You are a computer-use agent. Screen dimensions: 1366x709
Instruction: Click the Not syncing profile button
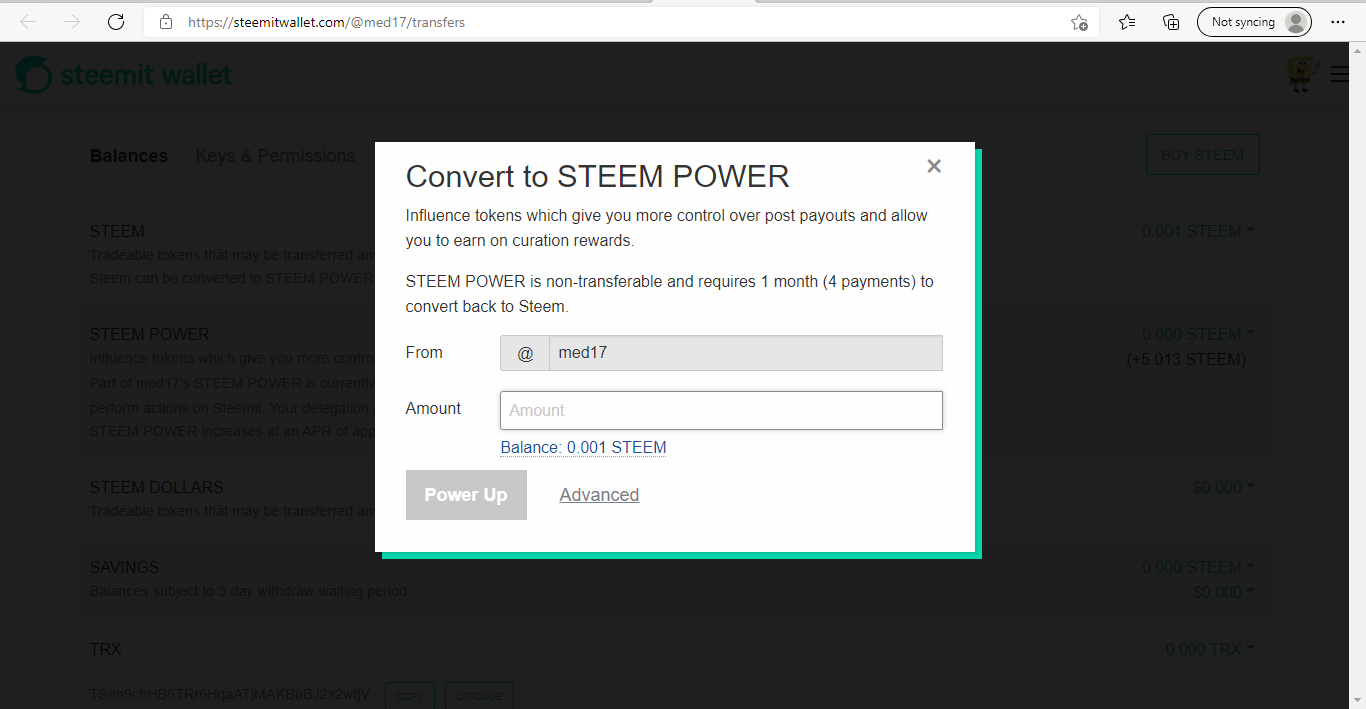1254,22
